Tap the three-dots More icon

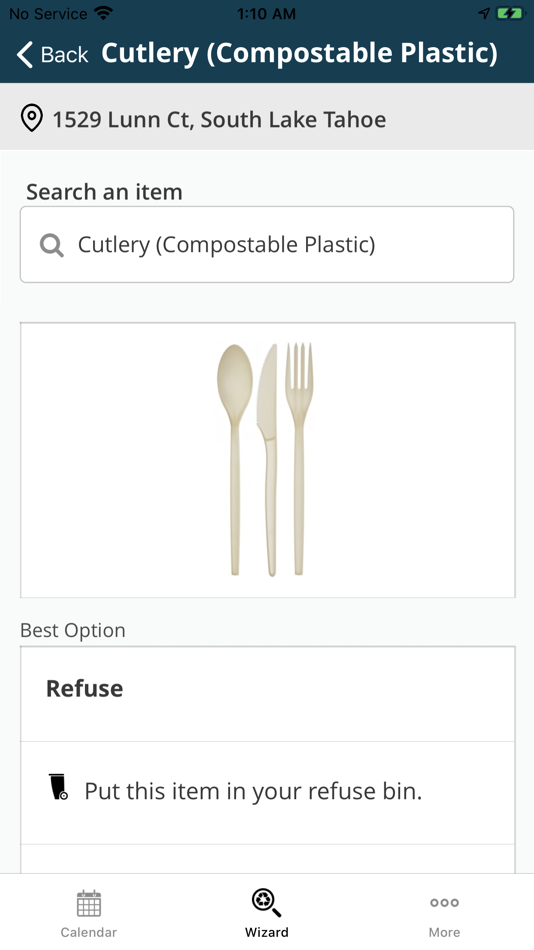[444, 903]
